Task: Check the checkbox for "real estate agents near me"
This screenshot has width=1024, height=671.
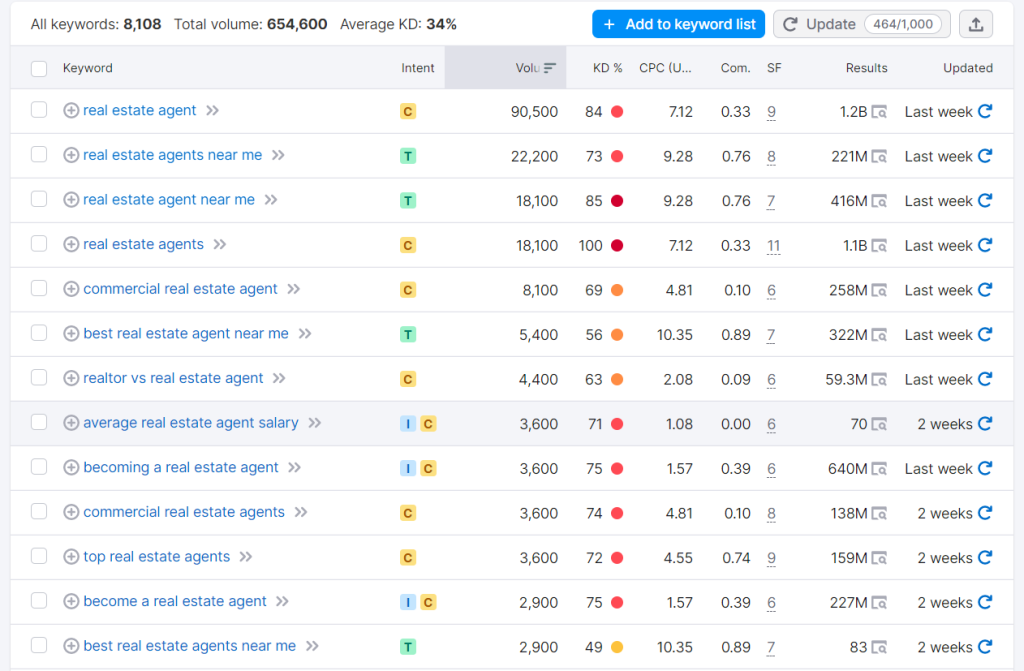Action: (x=40, y=156)
